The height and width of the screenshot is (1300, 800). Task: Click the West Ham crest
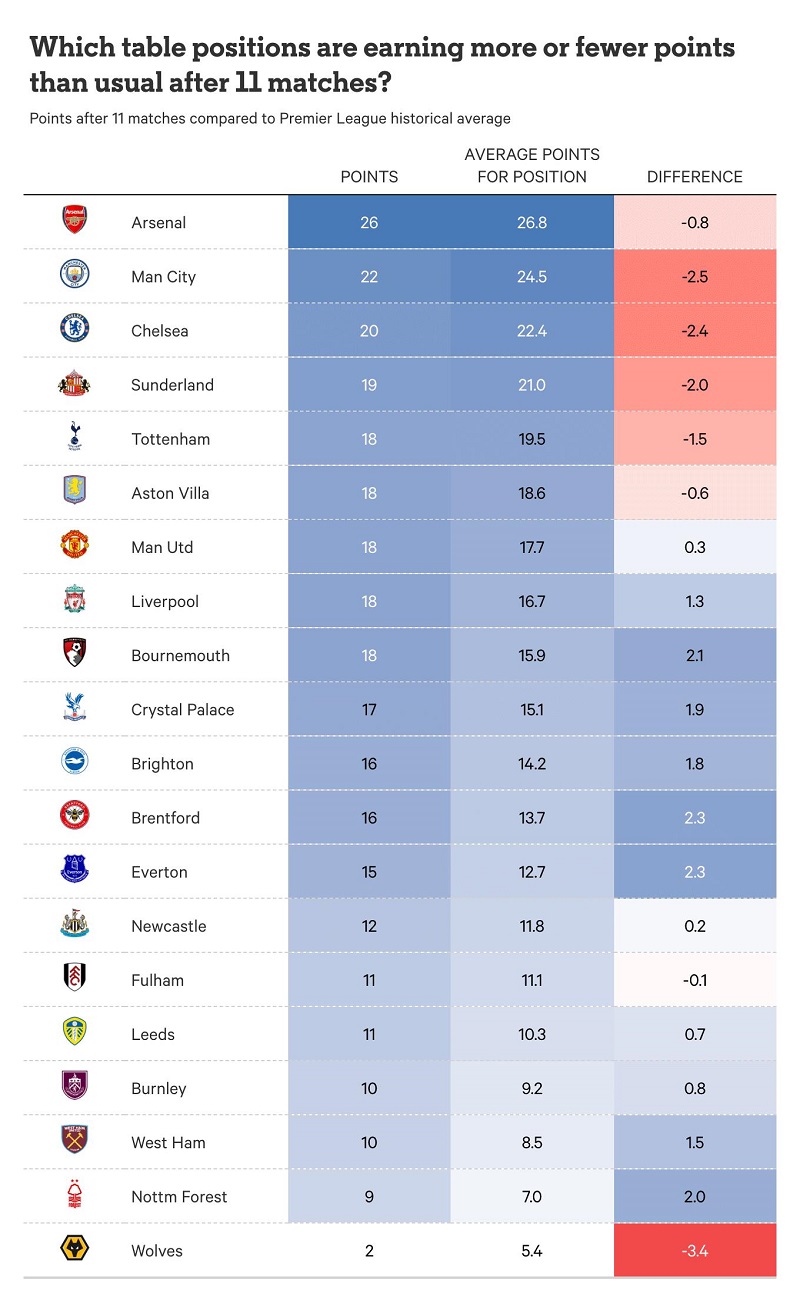[74, 1141]
